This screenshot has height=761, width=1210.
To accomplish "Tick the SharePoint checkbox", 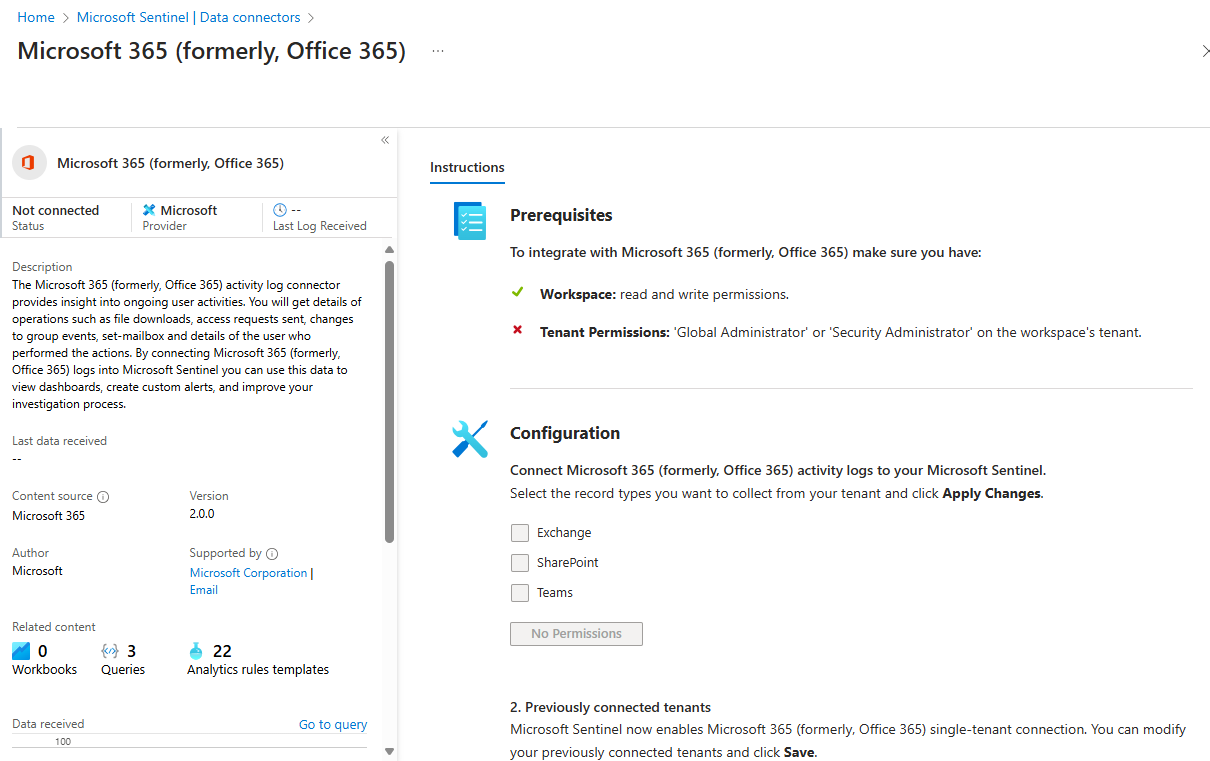I will point(520,563).
